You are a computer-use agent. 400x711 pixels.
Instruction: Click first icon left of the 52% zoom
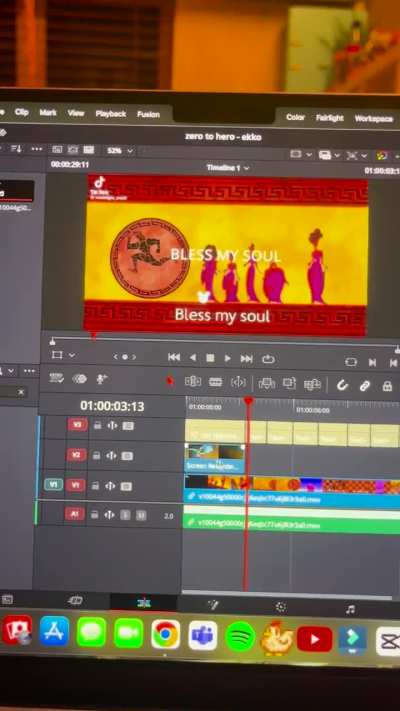click(57, 149)
